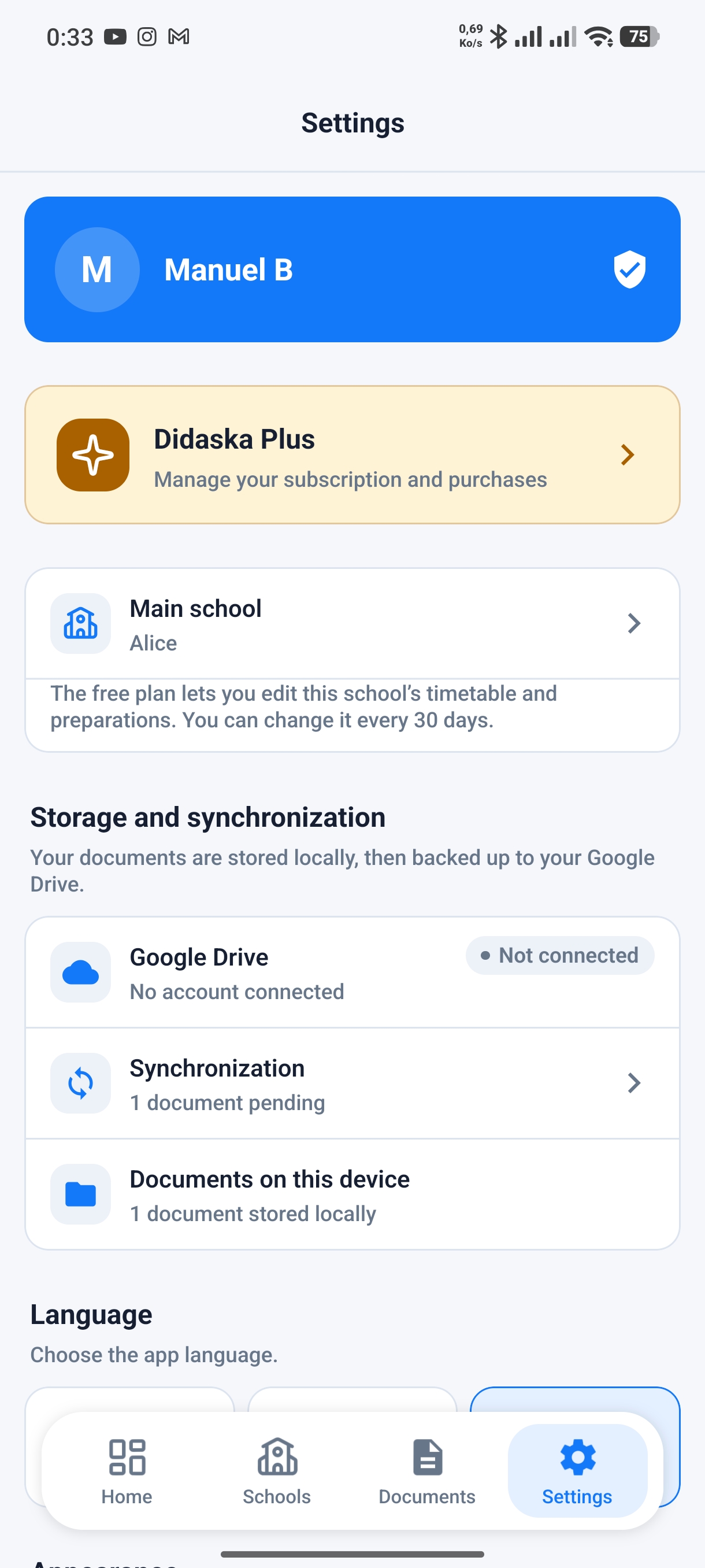This screenshot has height=1568, width=705.
Task: Open Documents on this device row
Action: click(x=352, y=1195)
